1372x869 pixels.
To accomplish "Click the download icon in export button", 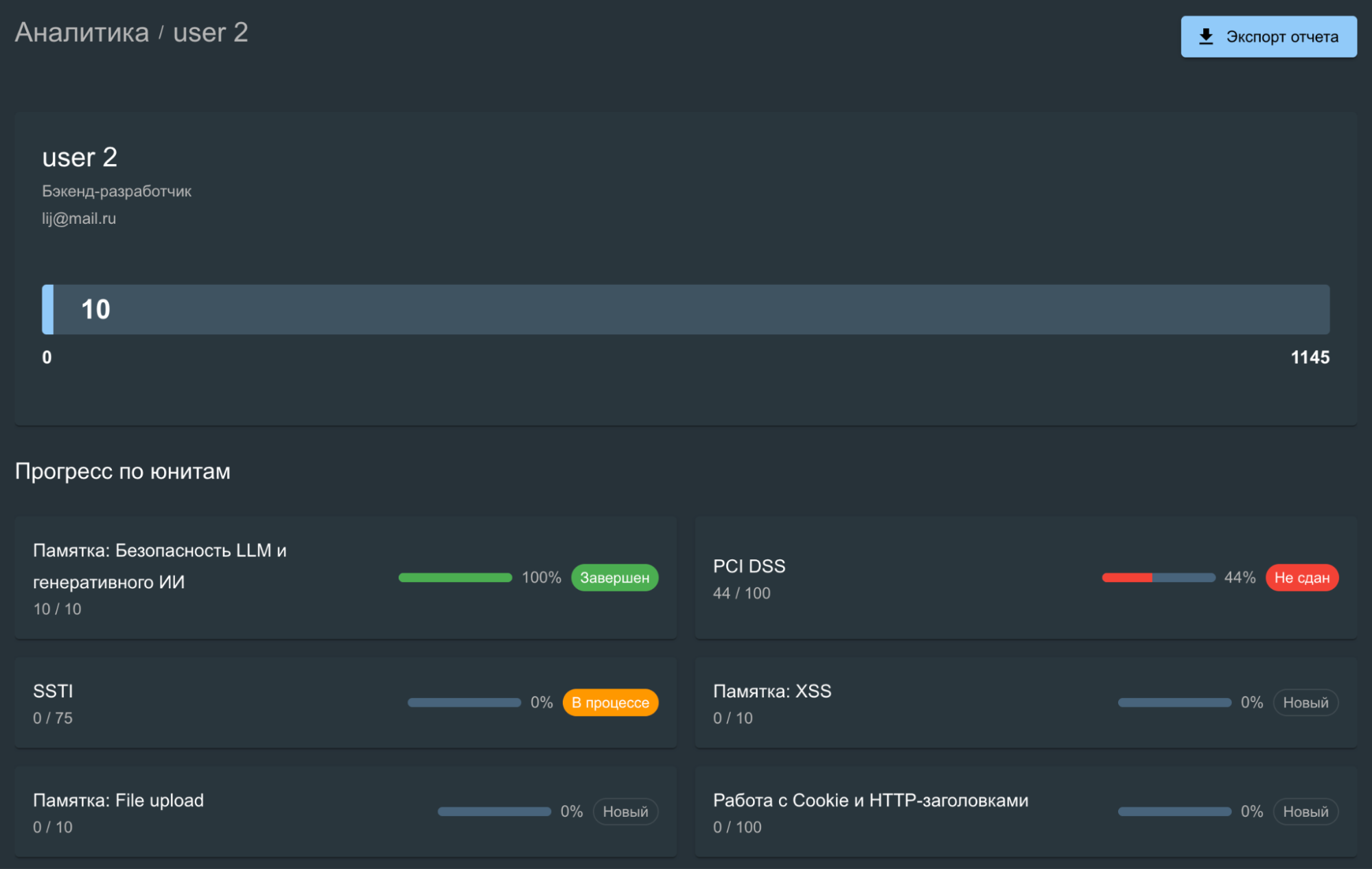I will click(1205, 36).
